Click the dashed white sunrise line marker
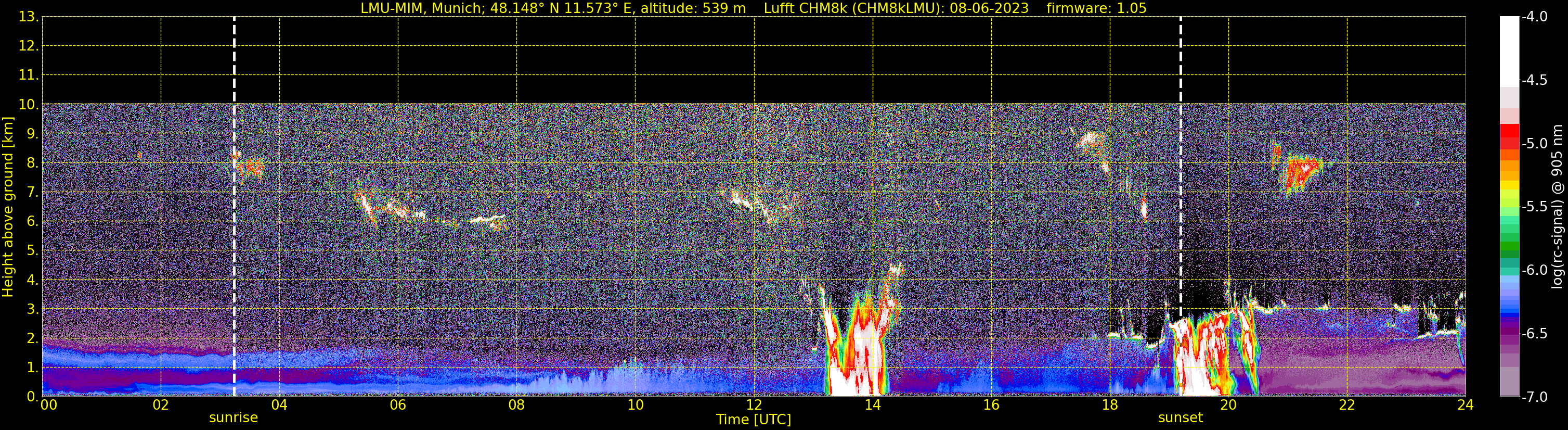 235,207
